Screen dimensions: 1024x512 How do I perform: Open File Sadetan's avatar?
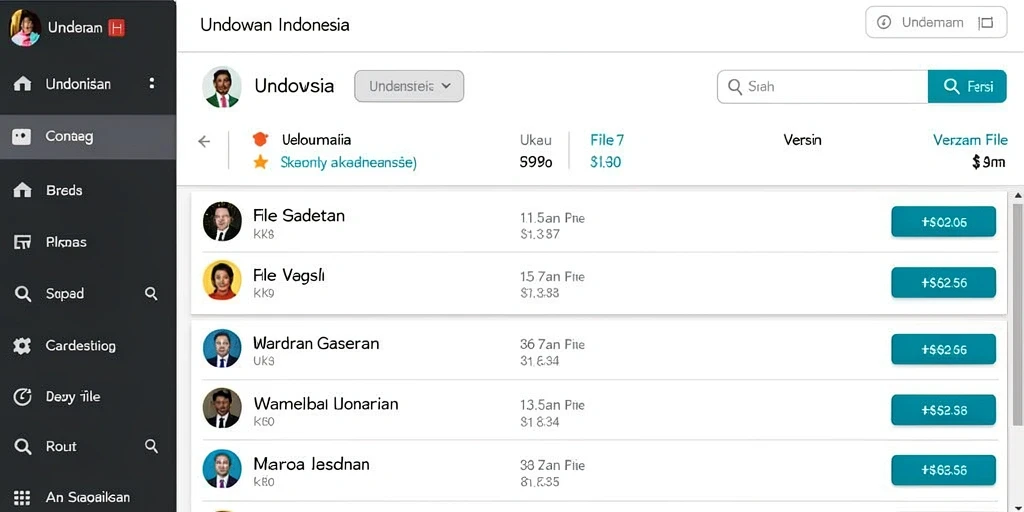222,221
